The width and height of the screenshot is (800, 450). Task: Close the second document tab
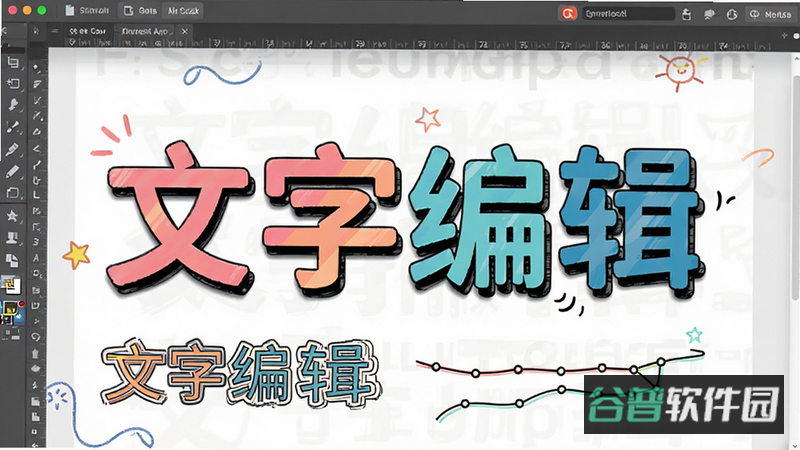point(185,31)
